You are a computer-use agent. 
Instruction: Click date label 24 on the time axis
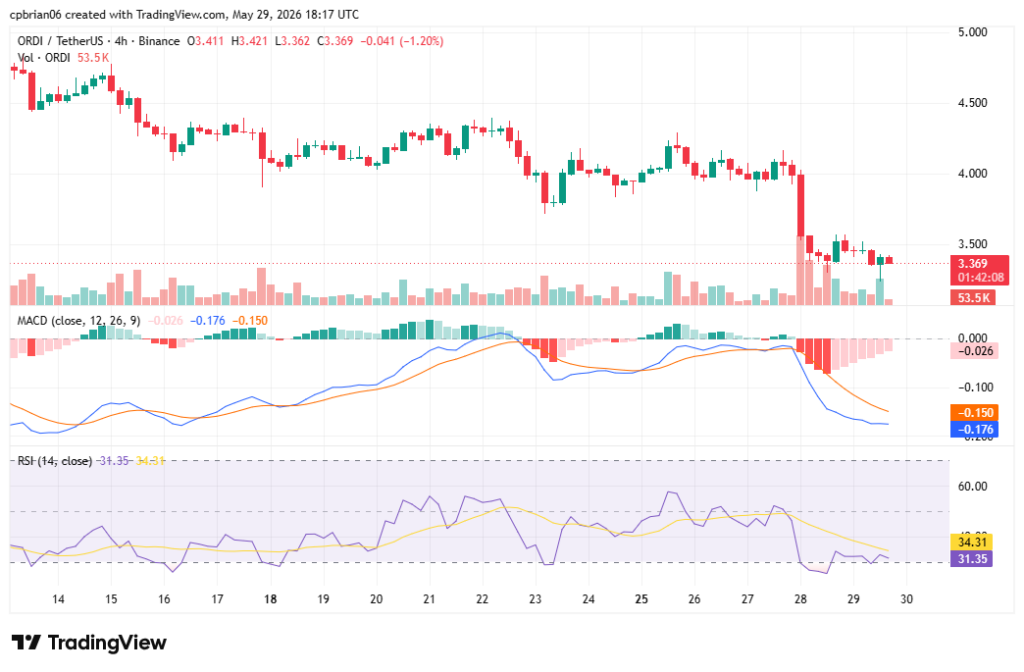[x=588, y=600]
